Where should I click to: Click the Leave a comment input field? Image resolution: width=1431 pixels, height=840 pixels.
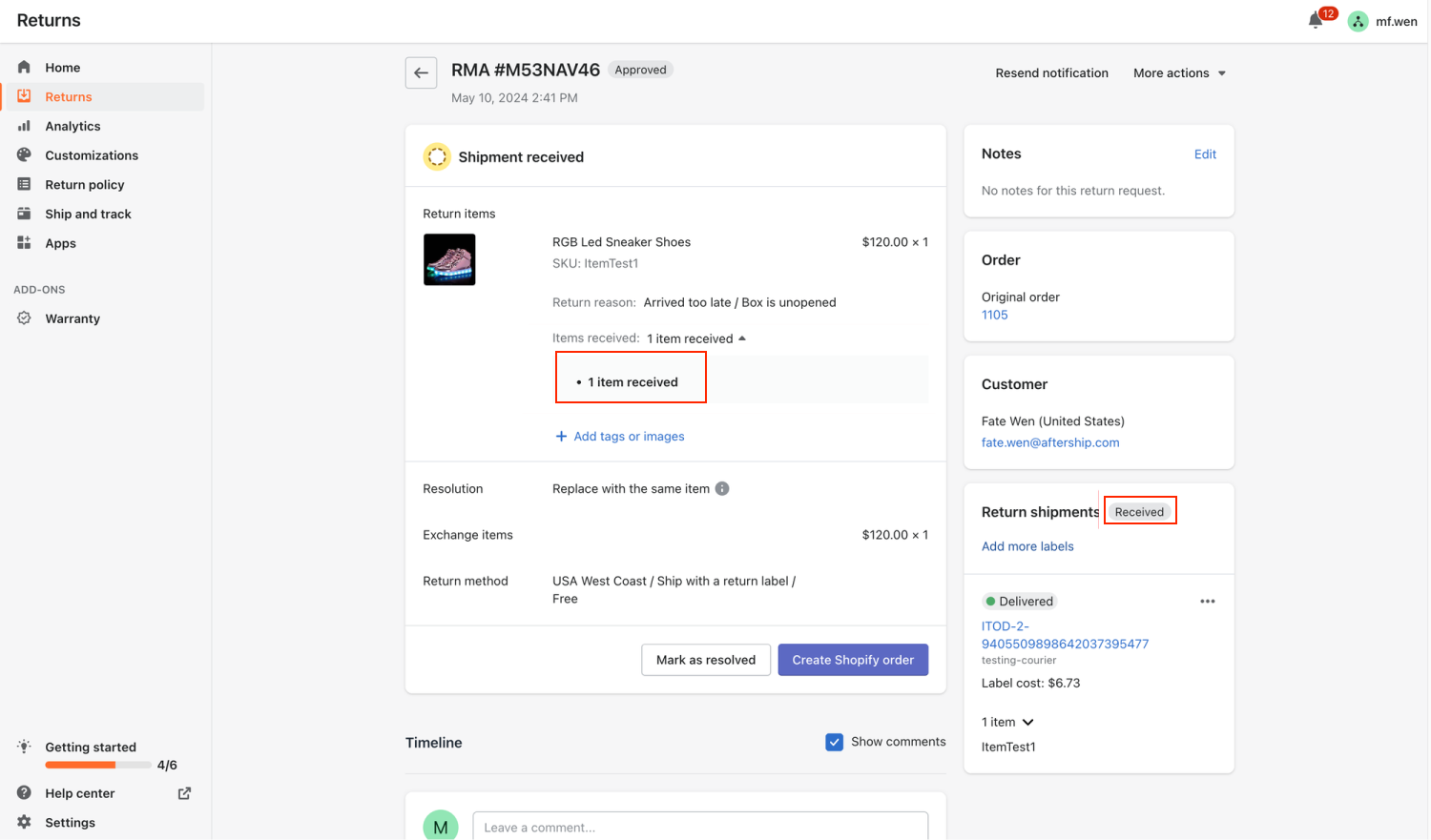(x=699, y=827)
